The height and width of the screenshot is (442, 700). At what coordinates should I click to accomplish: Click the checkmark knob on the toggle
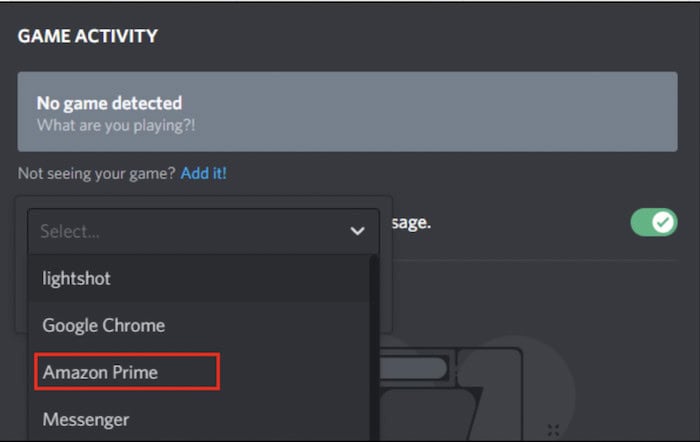tap(663, 222)
